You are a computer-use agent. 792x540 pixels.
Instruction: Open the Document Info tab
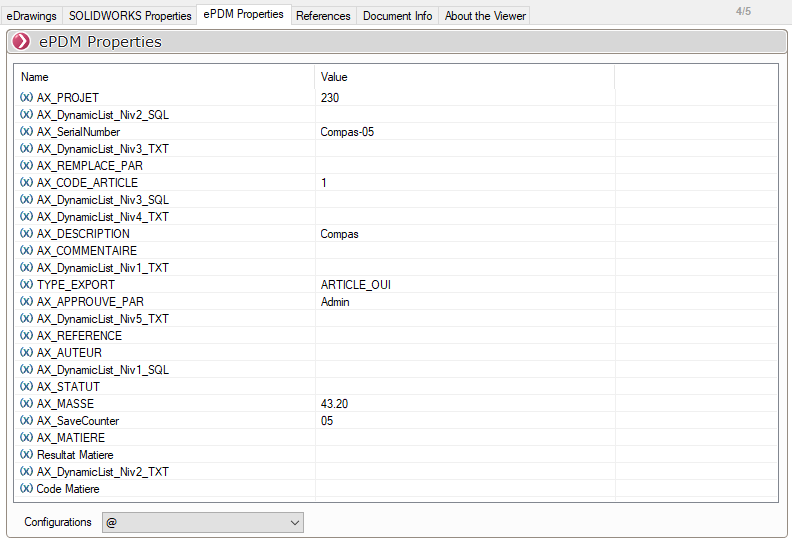pyautogui.click(x=397, y=16)
